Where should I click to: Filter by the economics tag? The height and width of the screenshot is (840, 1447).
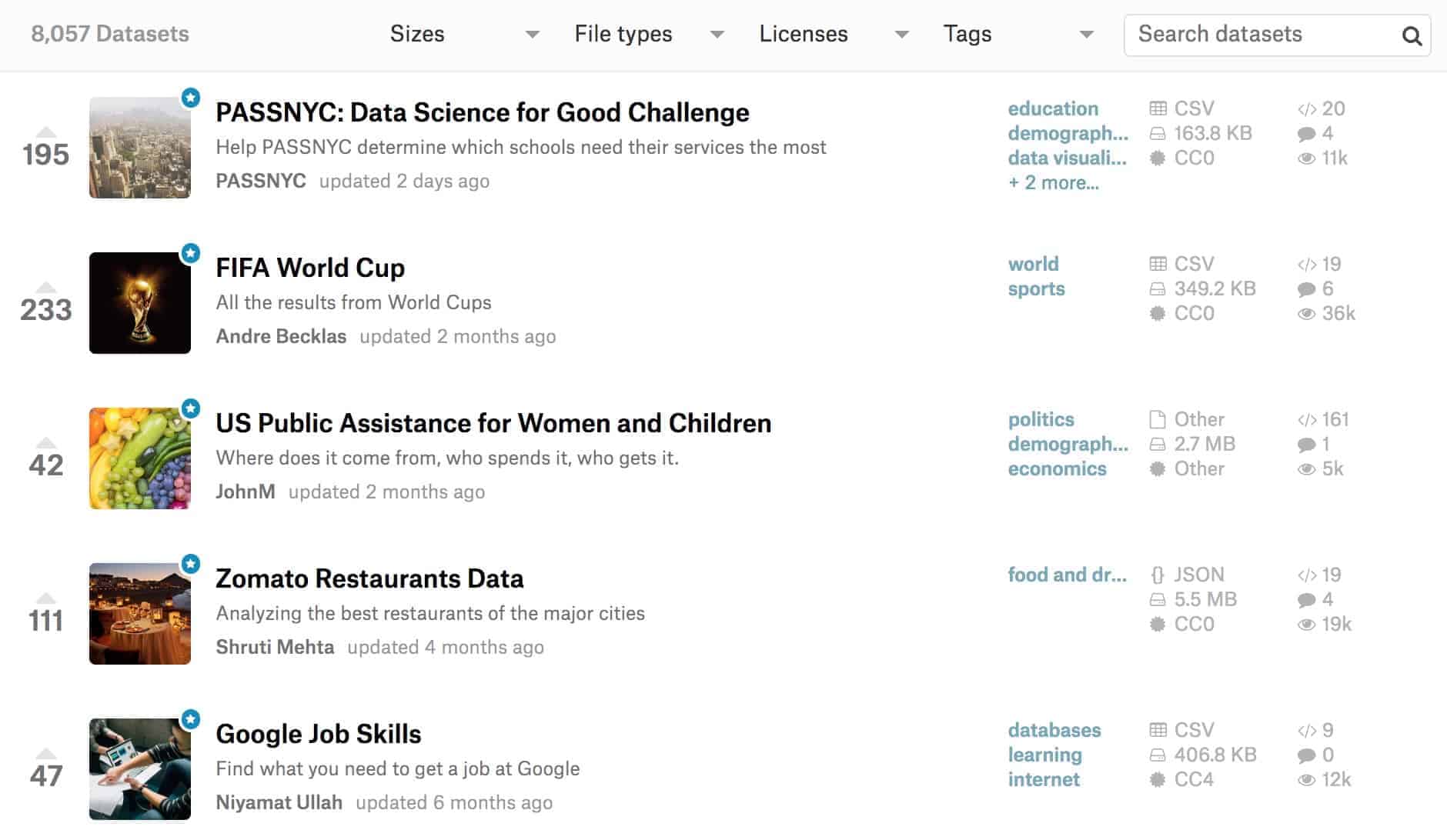tap(1058, 468)
